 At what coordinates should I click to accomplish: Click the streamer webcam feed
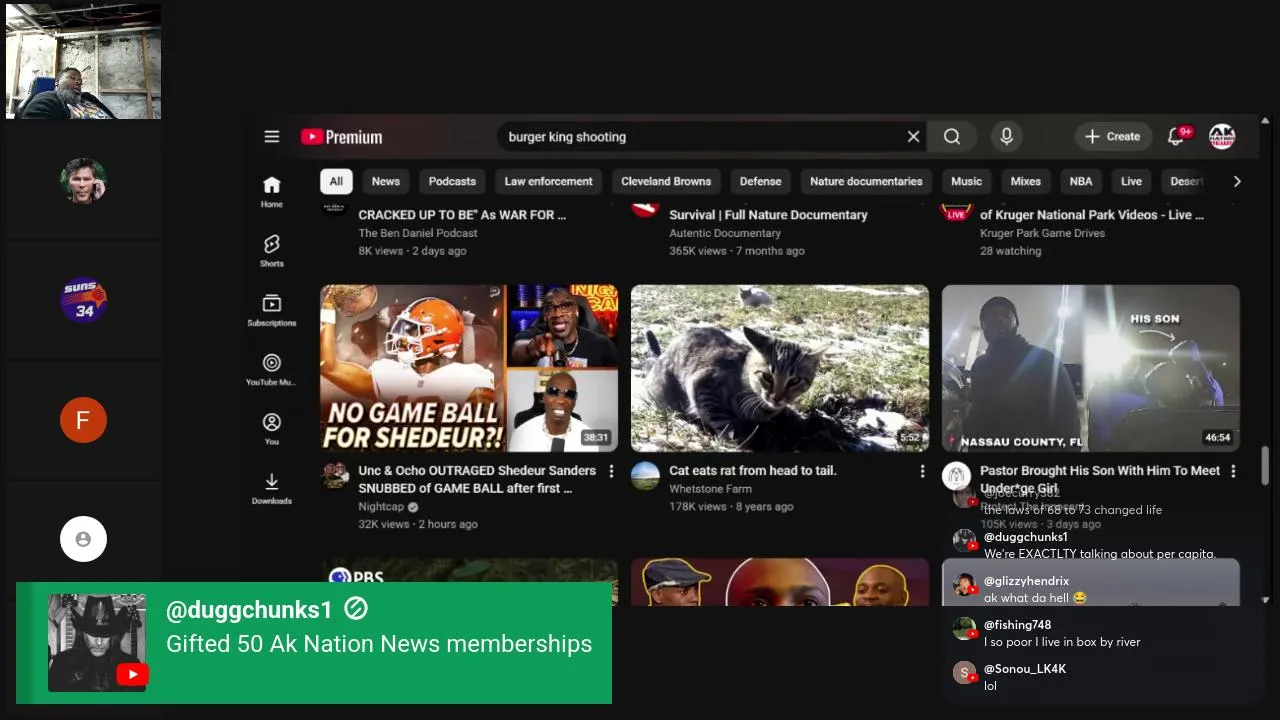pyautogui.click(x=83, y=62)
